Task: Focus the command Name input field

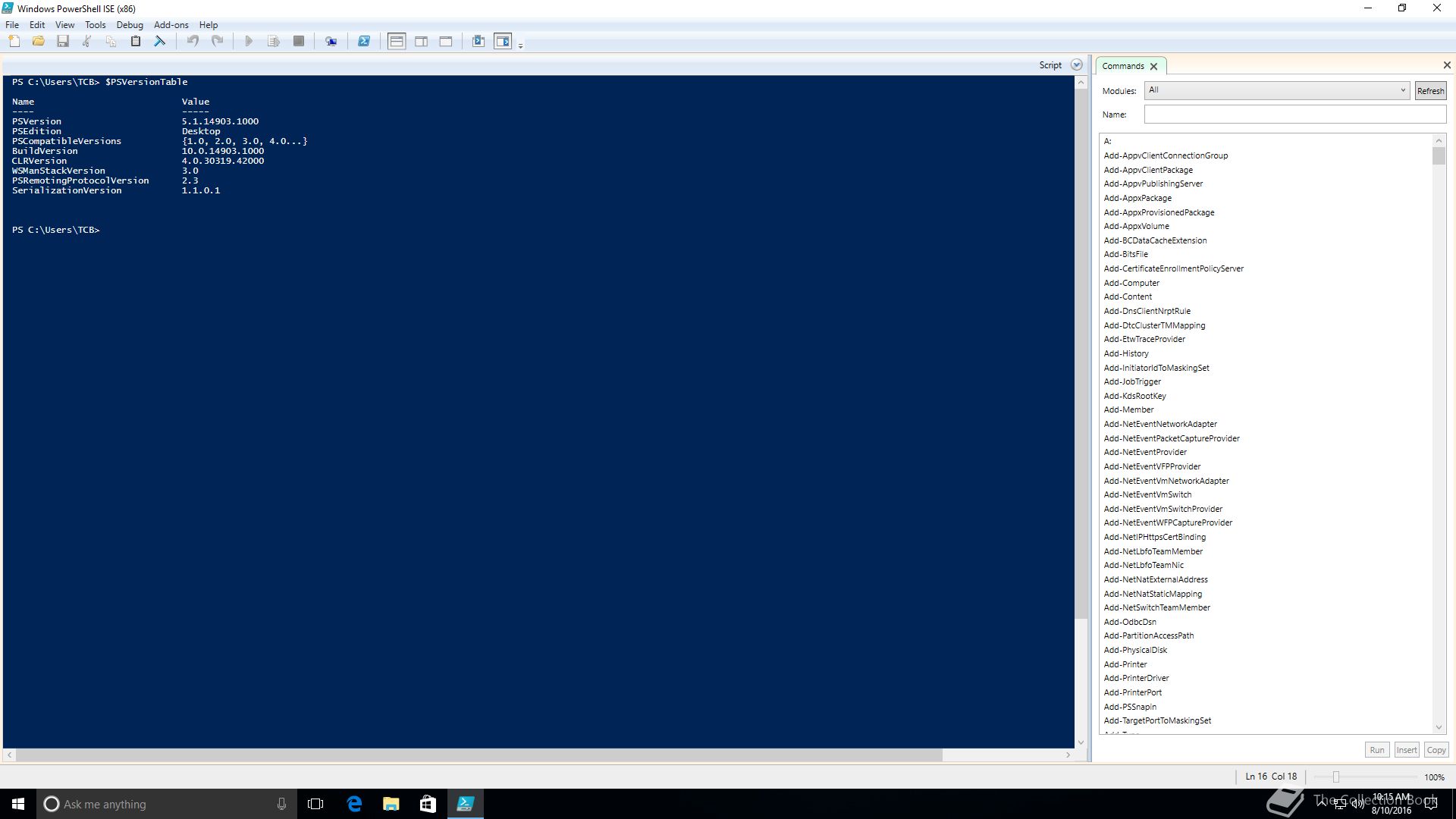Action: tap(1295, 115)
